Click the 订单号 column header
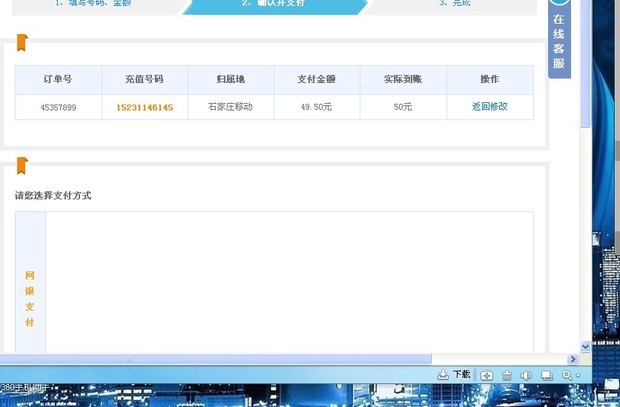This screenshot has width=620, height=407. pyautogui.click(x=58, y=79)
